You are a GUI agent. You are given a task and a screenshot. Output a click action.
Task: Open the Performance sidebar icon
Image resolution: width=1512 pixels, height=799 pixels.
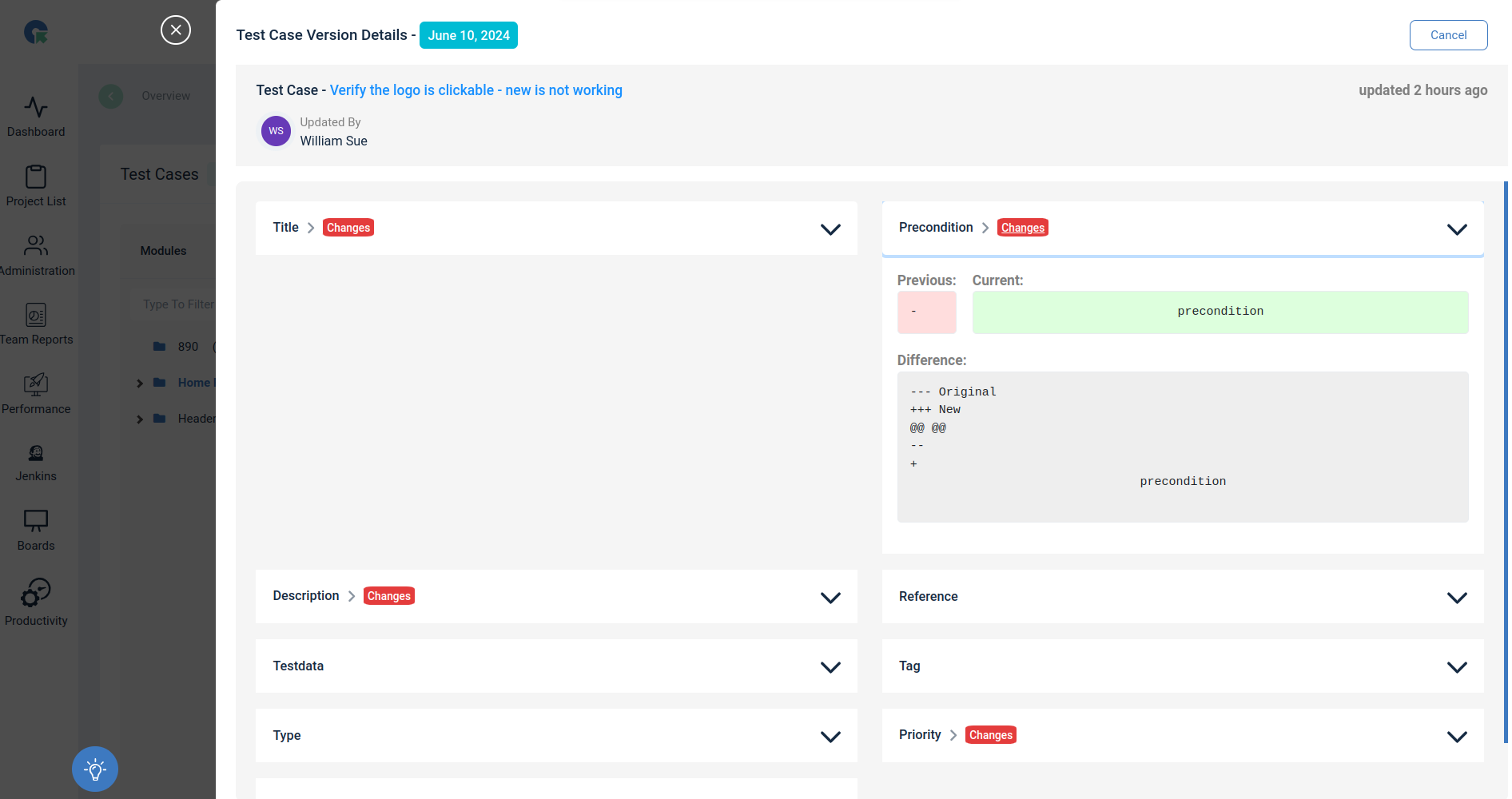coord(36,384)
